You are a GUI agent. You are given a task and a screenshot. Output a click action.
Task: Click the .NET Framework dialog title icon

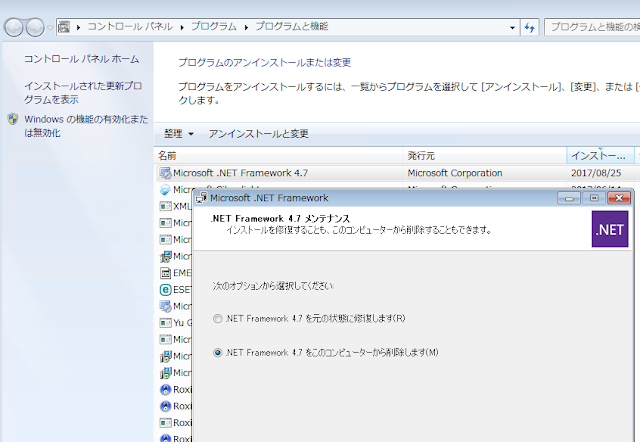coord(201,198)
